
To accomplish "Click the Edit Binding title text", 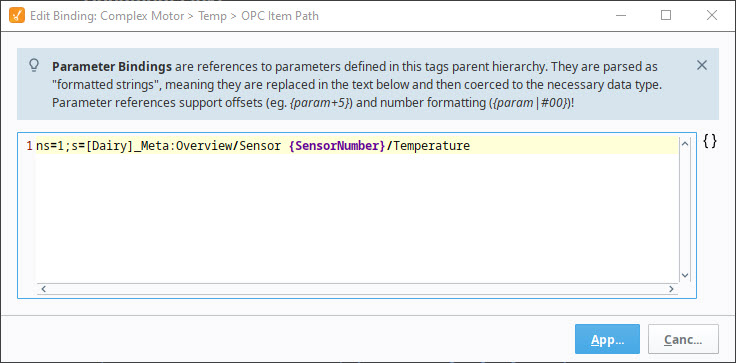I will coord(174,16).
